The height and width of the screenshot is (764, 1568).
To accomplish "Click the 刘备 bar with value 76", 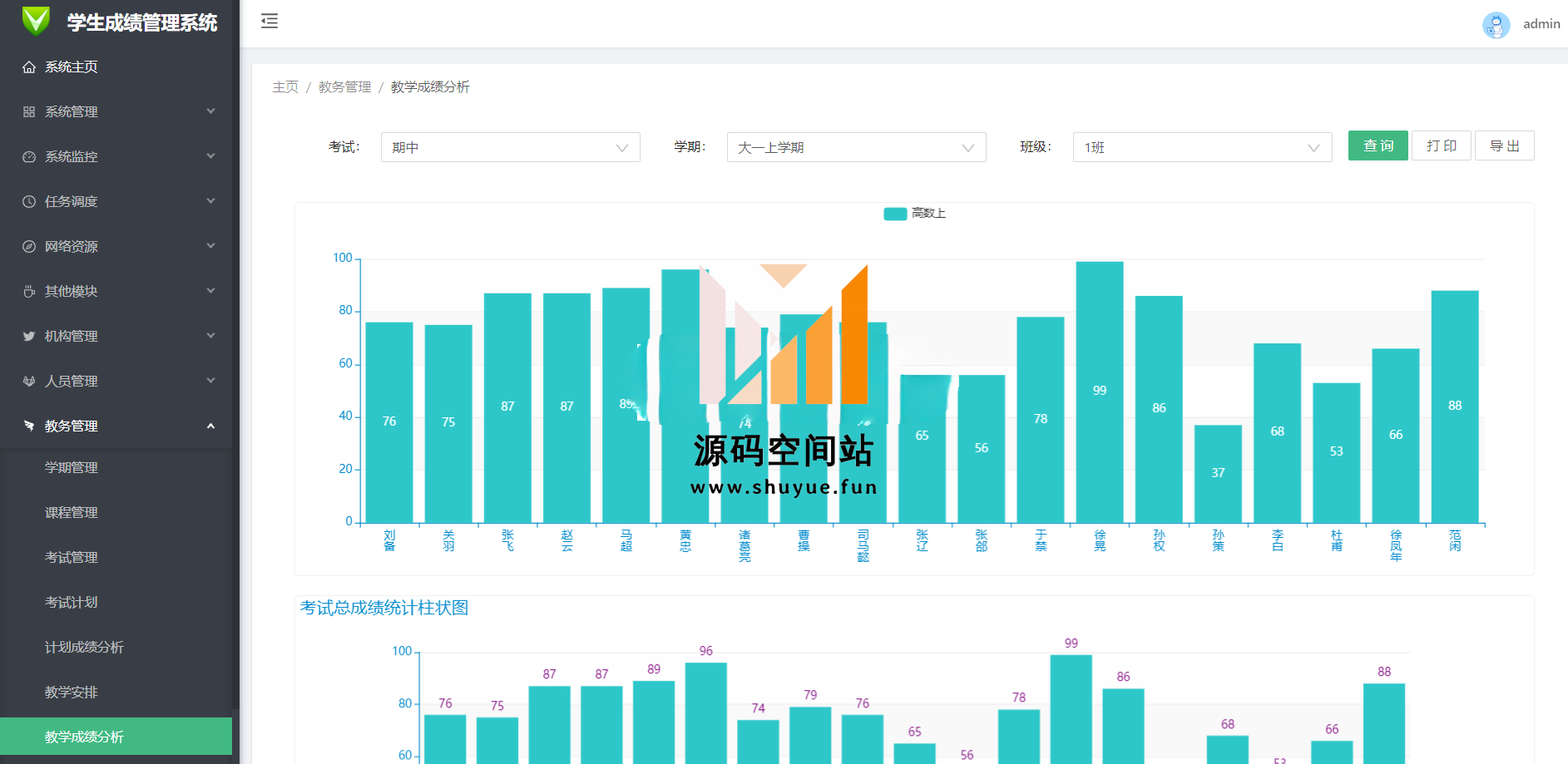I will tap(389, 422).
